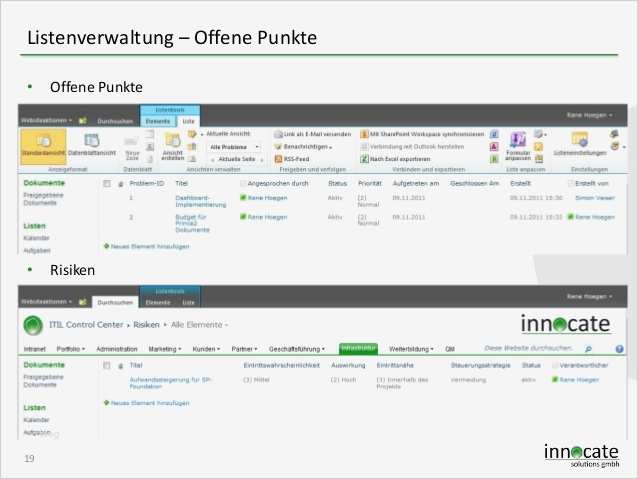Screen dimensions: 638x479
Task: Sort by the Aufgetreten am column header
Action: click(416, 184)
